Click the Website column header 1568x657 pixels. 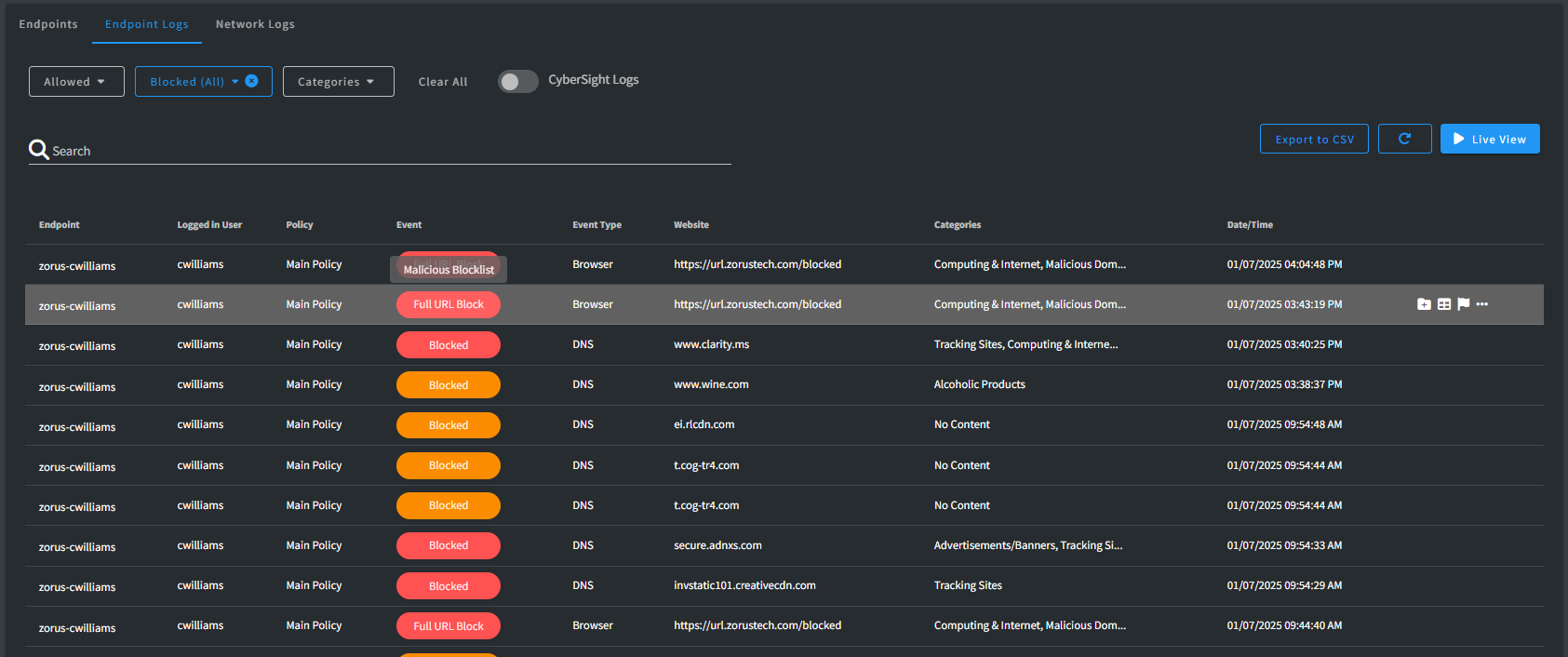pyautogui.click(x=691, y=224)
